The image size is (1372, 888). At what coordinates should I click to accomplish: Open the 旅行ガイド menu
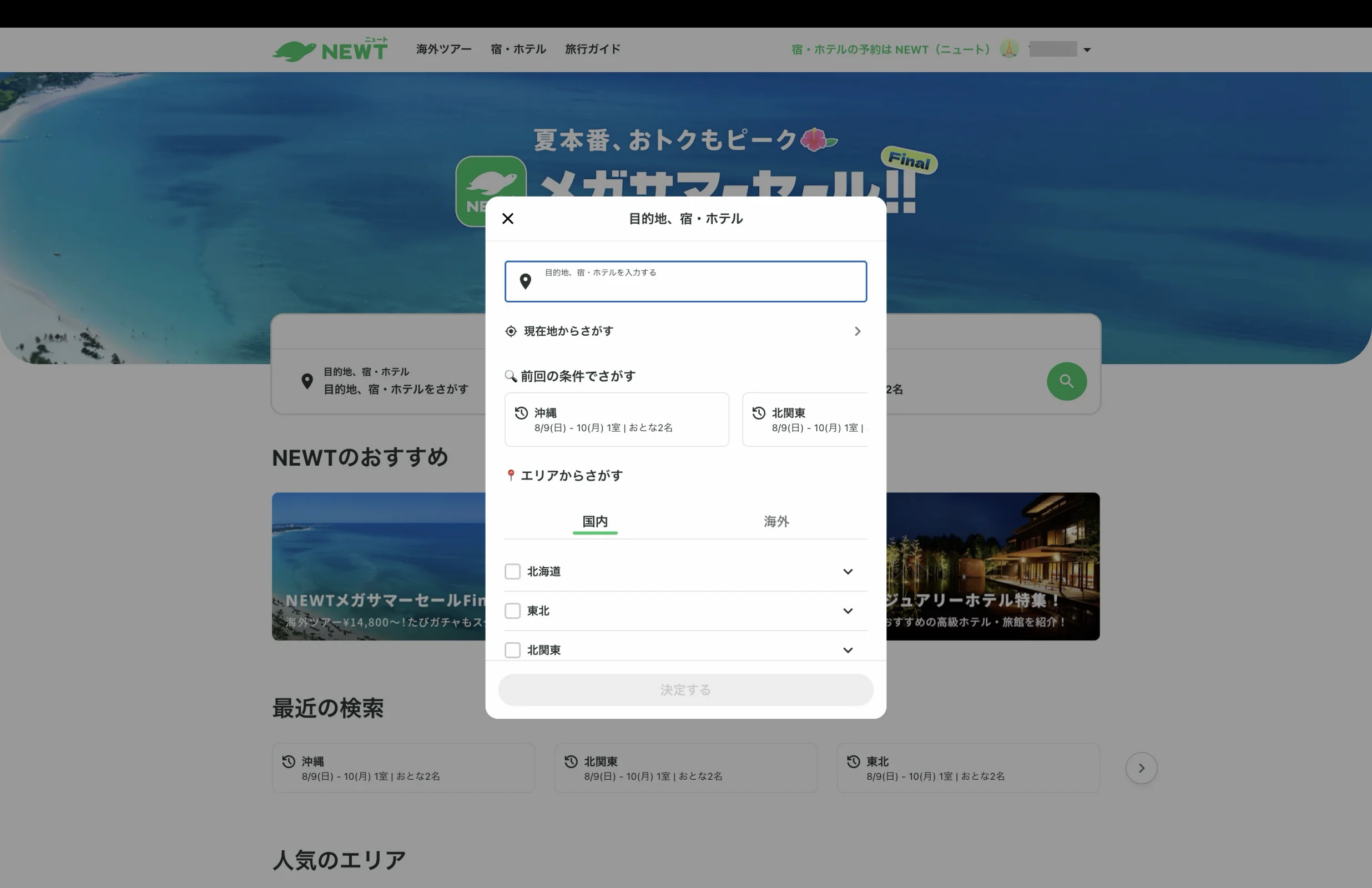pos(593,49)
